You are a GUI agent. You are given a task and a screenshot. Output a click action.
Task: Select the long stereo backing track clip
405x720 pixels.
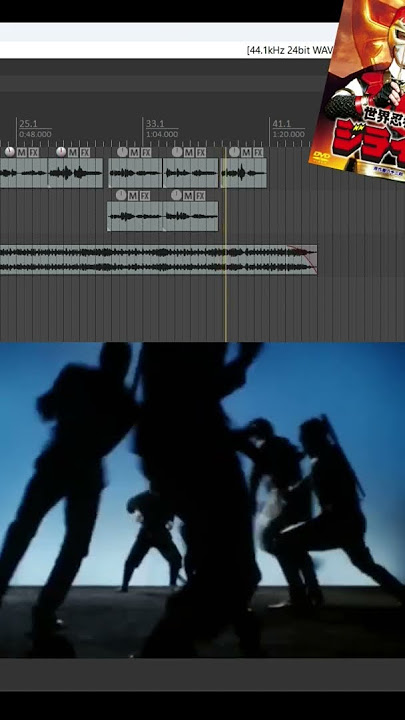click(158, 259)
